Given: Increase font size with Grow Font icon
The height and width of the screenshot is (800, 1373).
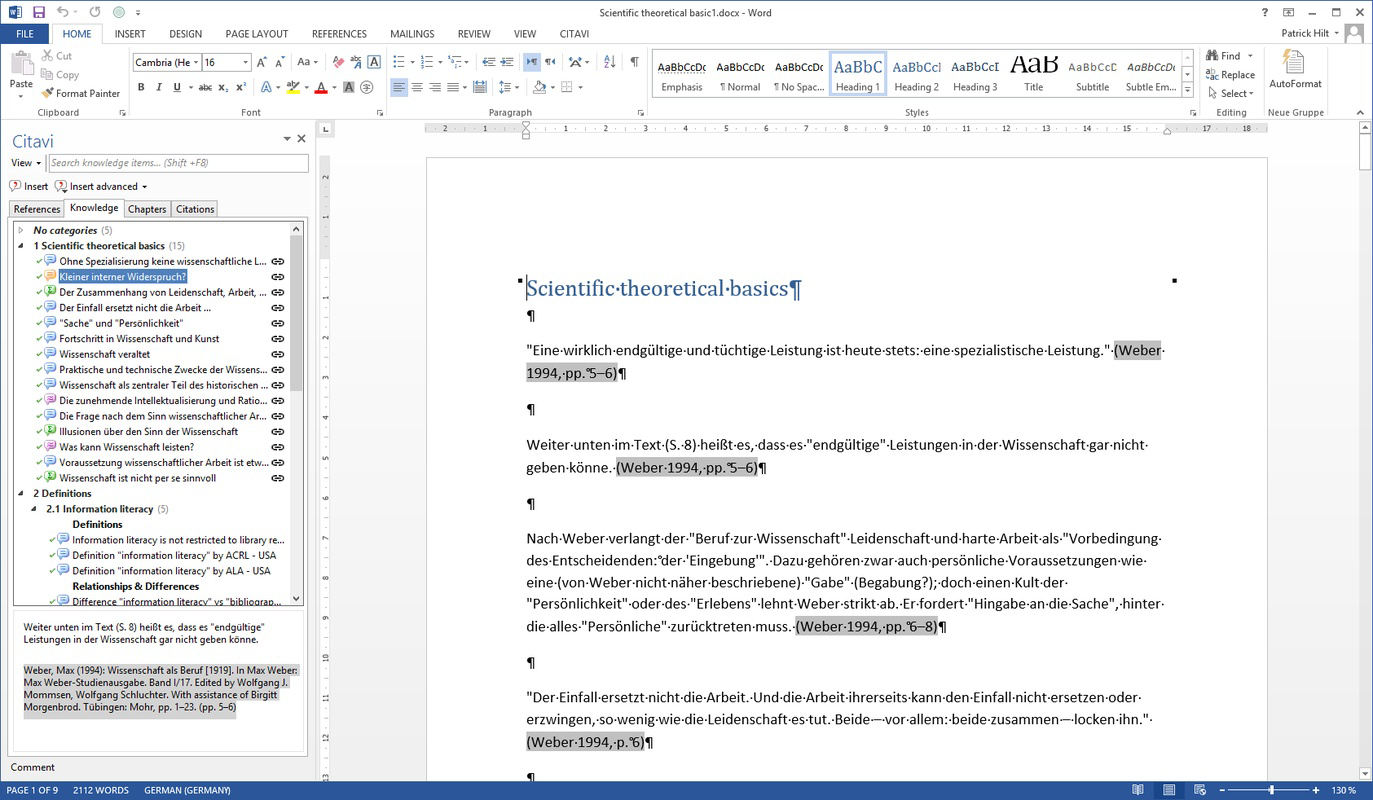Looking at the screenshot, I should pos(263,62).
